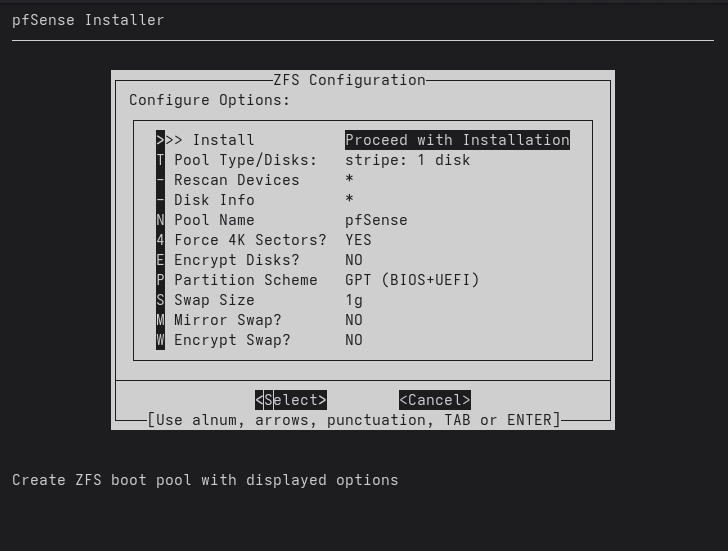Click the 'M' hotkey for Mirror Swap
The width and height of the screenshot is (728, 551).
pyautogui.click(x=160, y=319)
